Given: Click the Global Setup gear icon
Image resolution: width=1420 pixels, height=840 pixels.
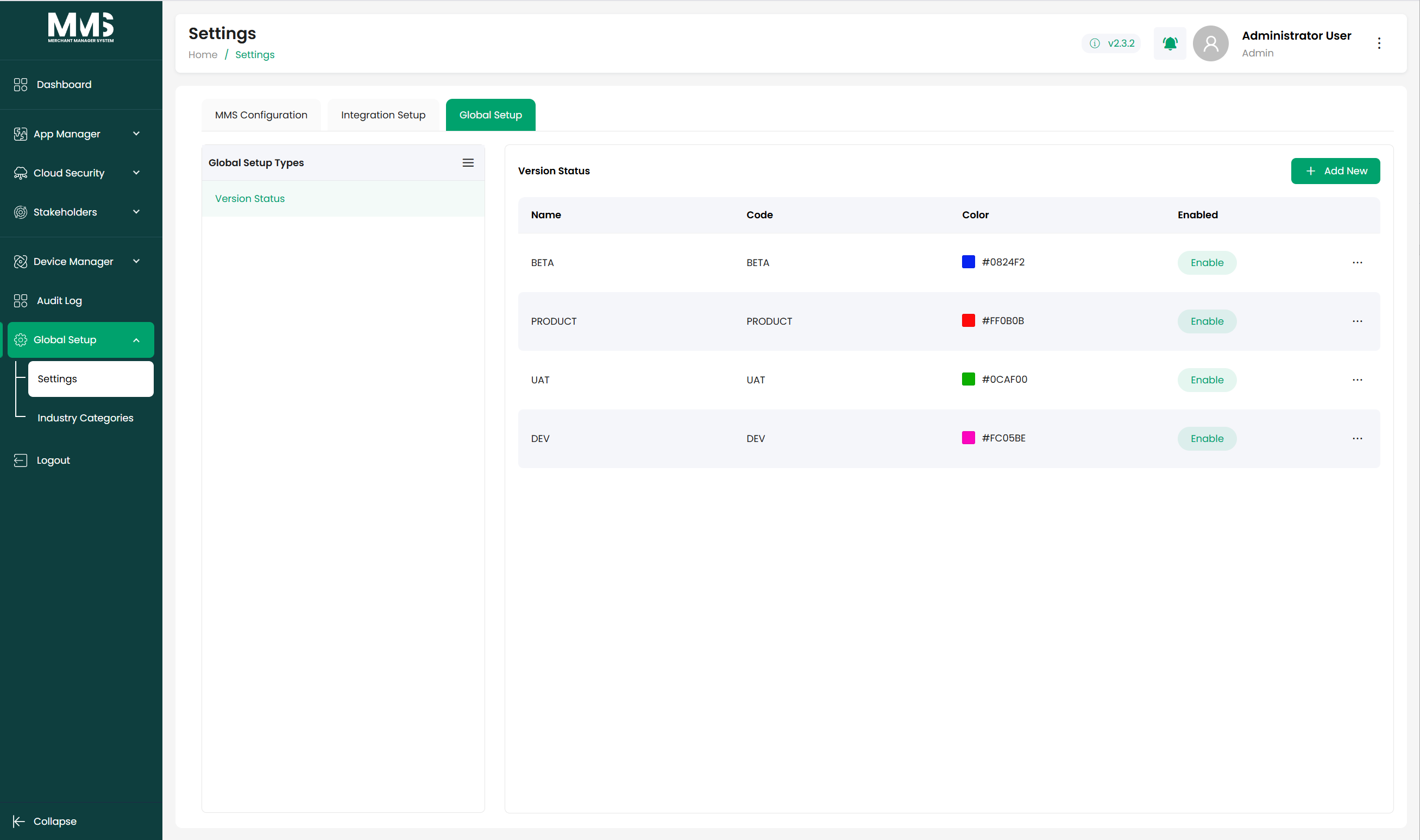Looking at the screenshot, I should point(21,339).
